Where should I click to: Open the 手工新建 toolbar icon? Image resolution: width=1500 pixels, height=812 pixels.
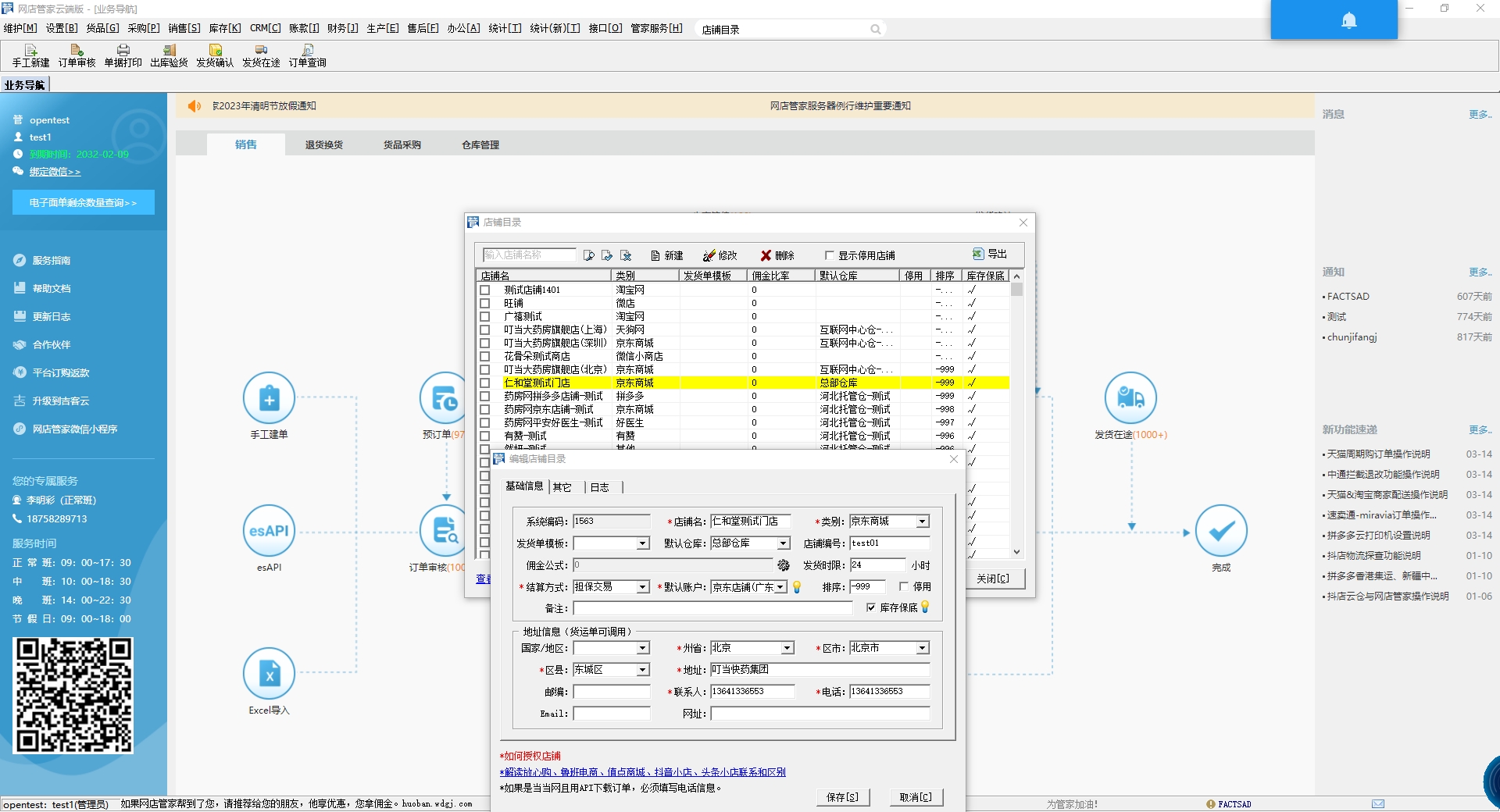[30, 55]
